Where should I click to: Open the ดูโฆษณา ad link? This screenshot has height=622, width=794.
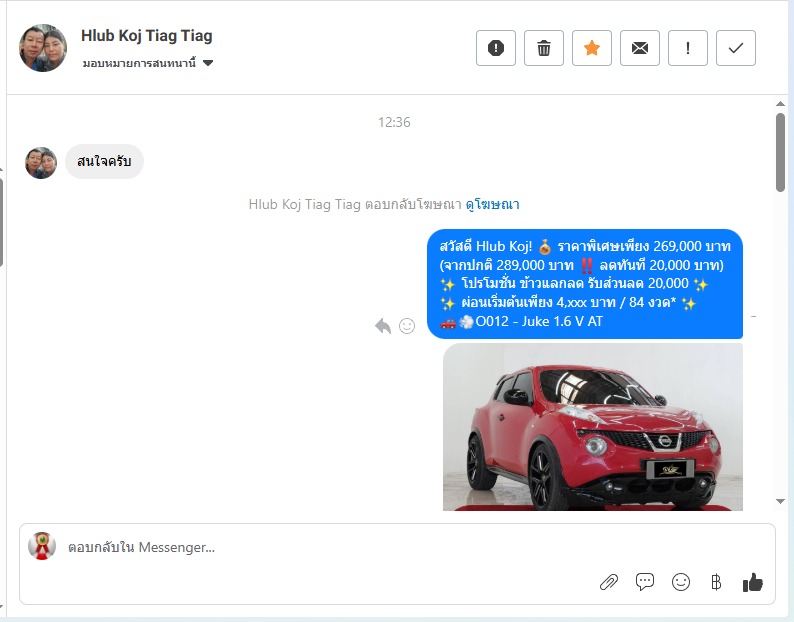(x=492, y=204)
